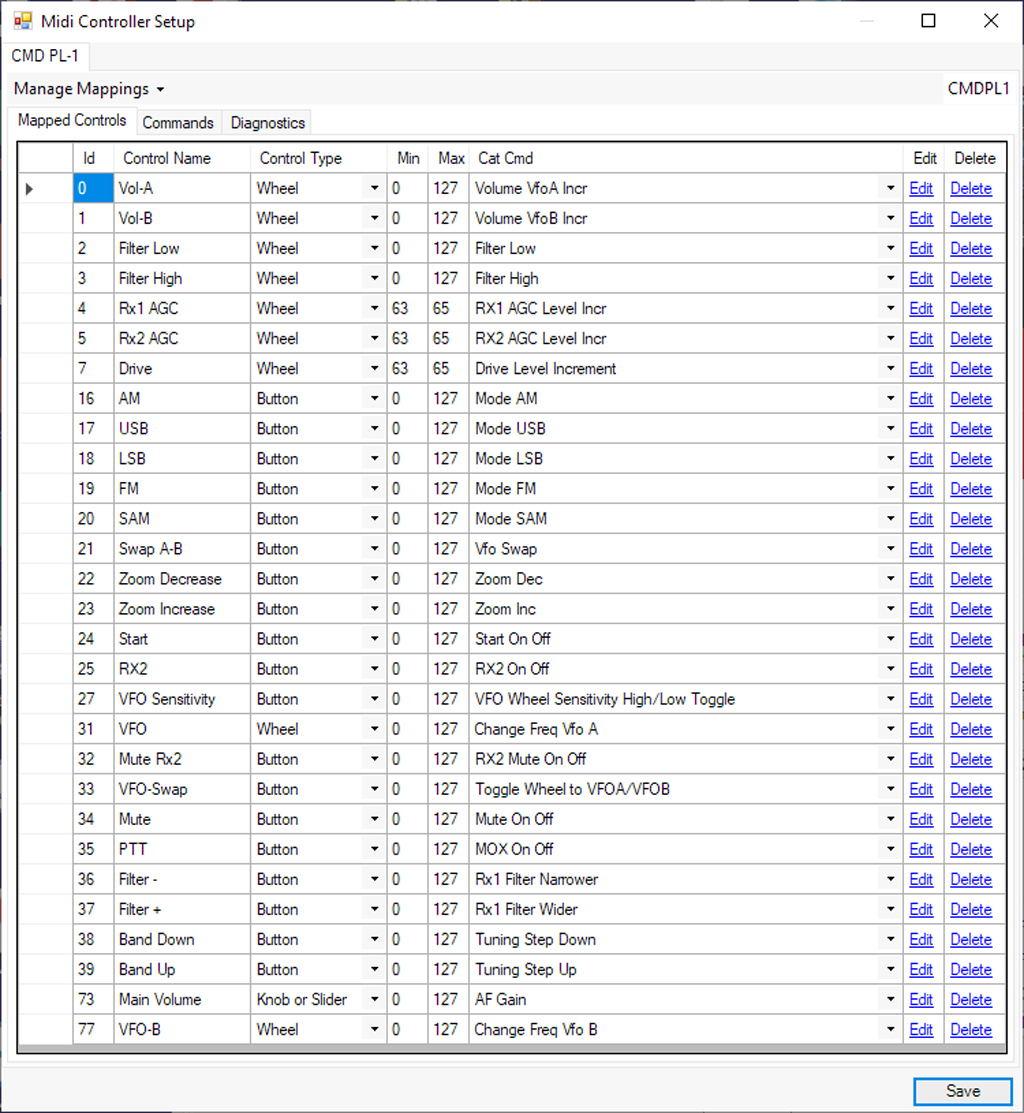Image resolution: width=1024 pixels, height=1113 pixels.
Task: Delete the Main Volume mapping
Action: pyautogui.click(x=971, y=999)
